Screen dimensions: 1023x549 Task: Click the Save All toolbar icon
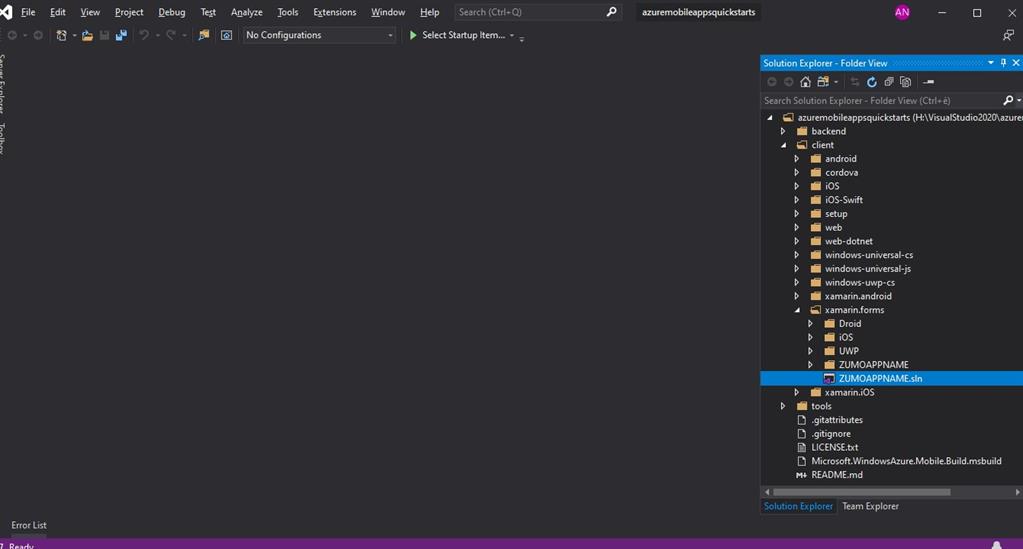(121, 35)
